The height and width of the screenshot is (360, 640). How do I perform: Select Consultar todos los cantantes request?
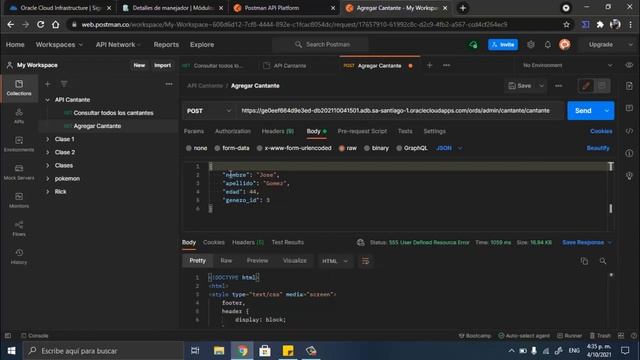[x=113, y=113]
